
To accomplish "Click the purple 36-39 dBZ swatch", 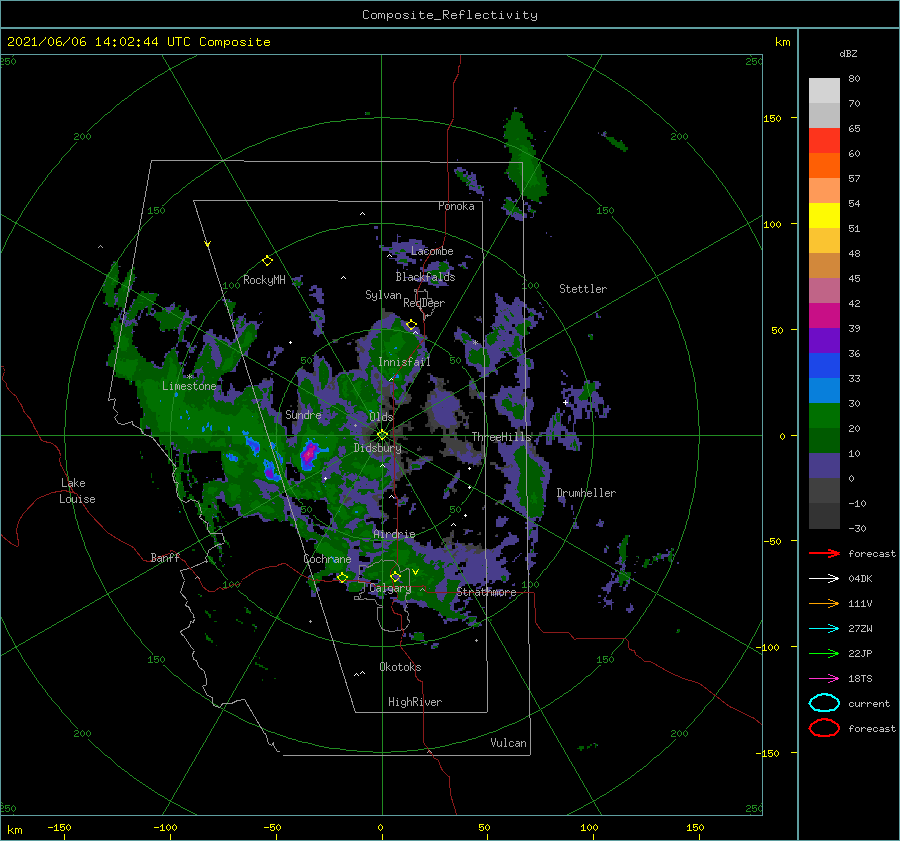I will [824, 341].
